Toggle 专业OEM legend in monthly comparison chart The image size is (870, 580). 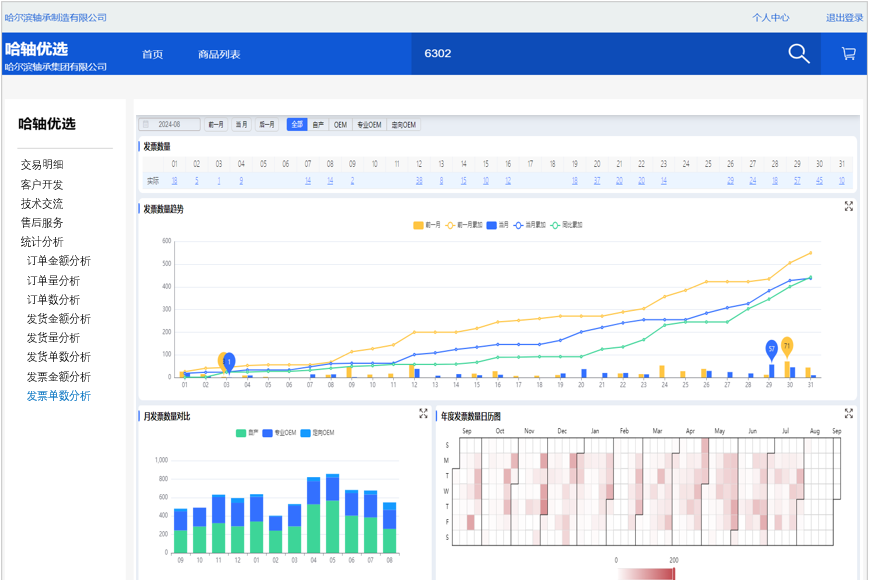coord(280,433)
